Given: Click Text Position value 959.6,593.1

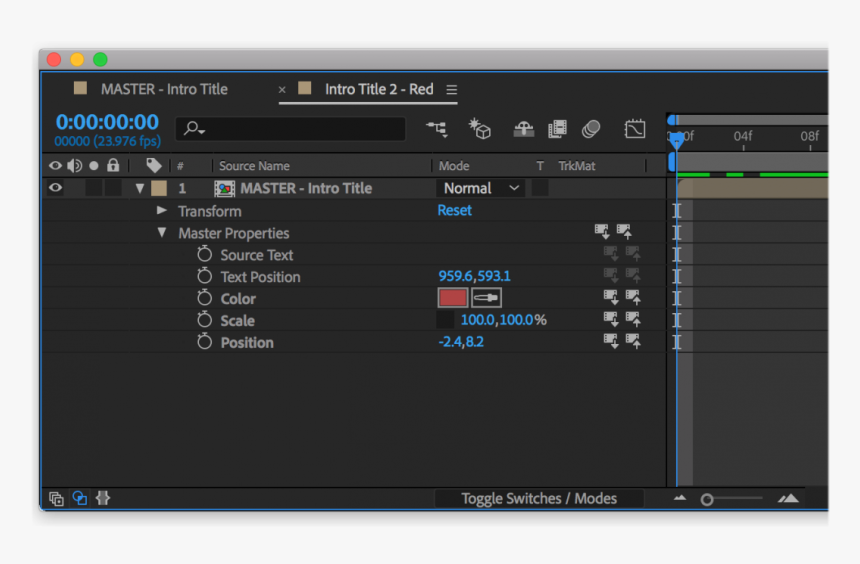Looking at the screenshot, I should (x=474, y=276).
